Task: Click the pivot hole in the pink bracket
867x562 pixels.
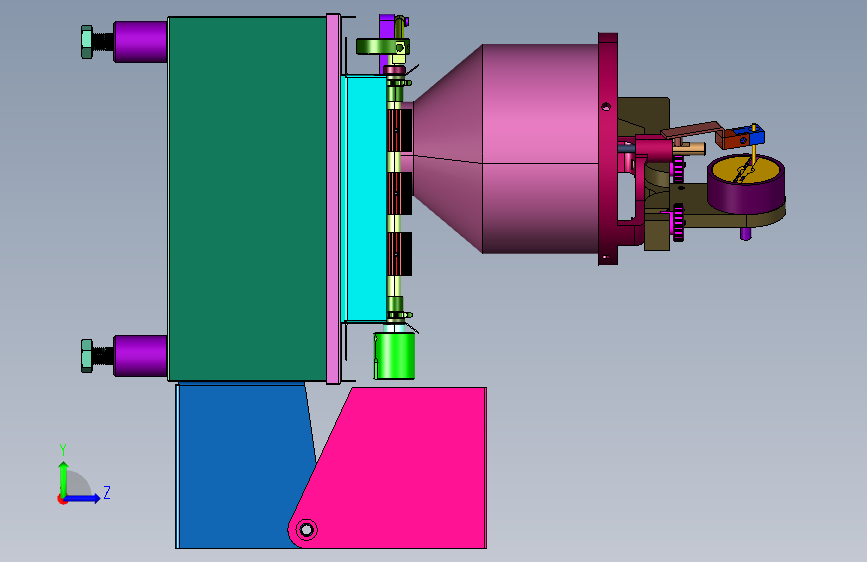Action: tap(306, 530)
